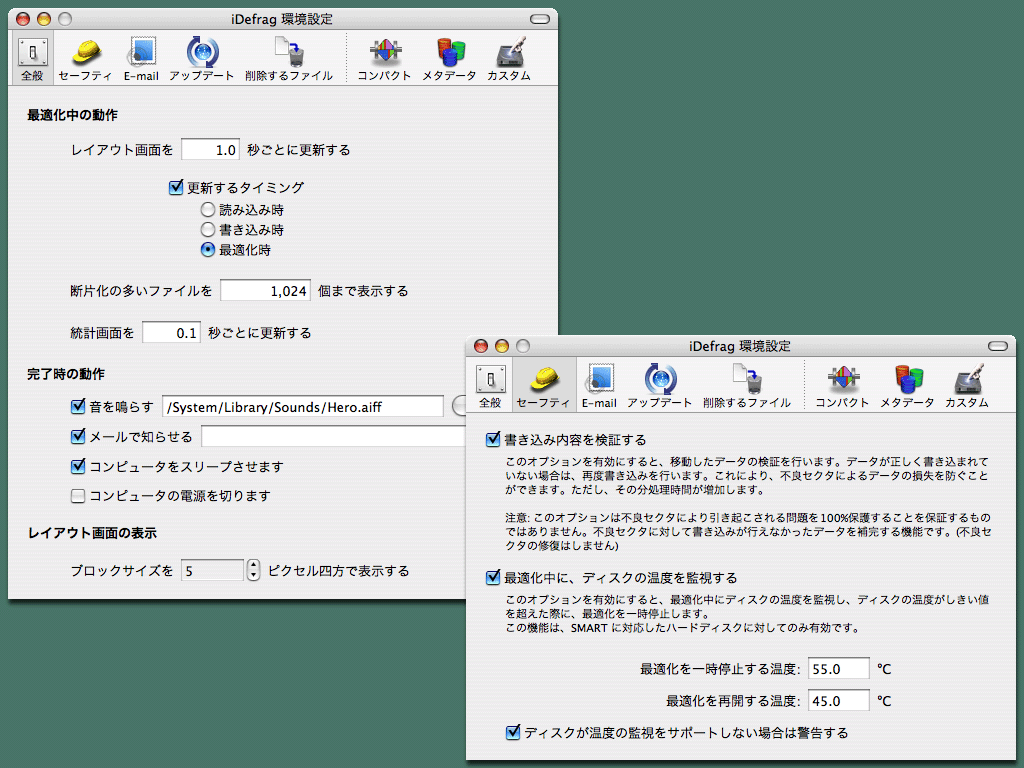Open アップデート pane in back window toolbar
This screenshot has width=1024, height=768.
[201, 59]
